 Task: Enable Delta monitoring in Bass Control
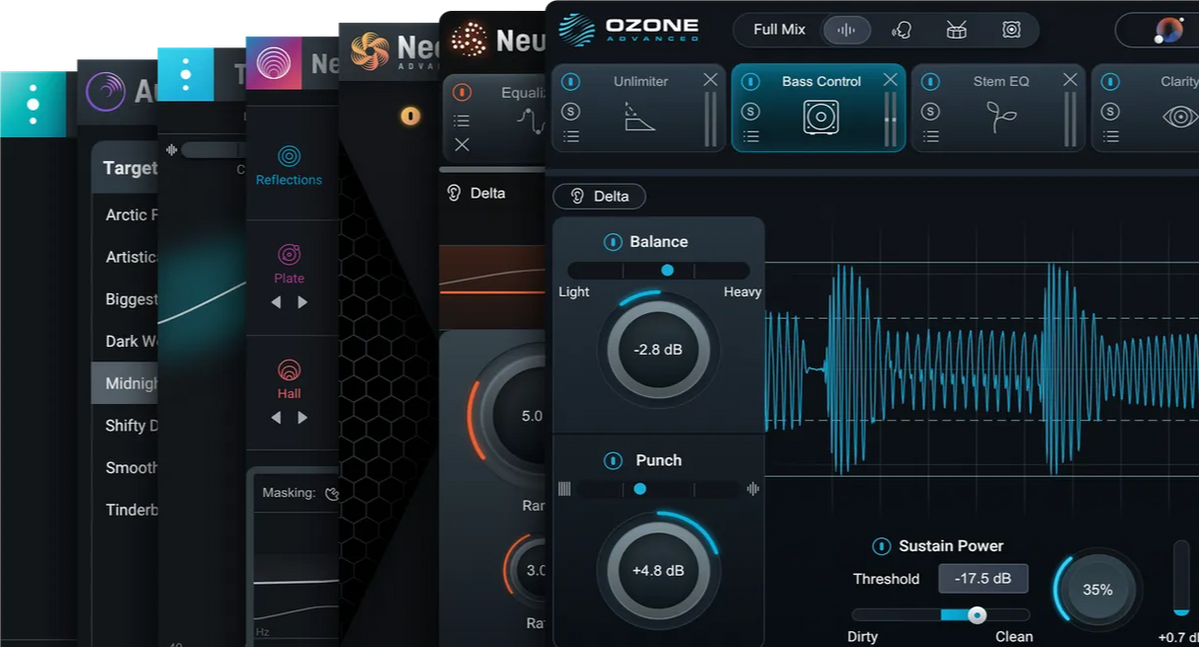click(599, 196)
